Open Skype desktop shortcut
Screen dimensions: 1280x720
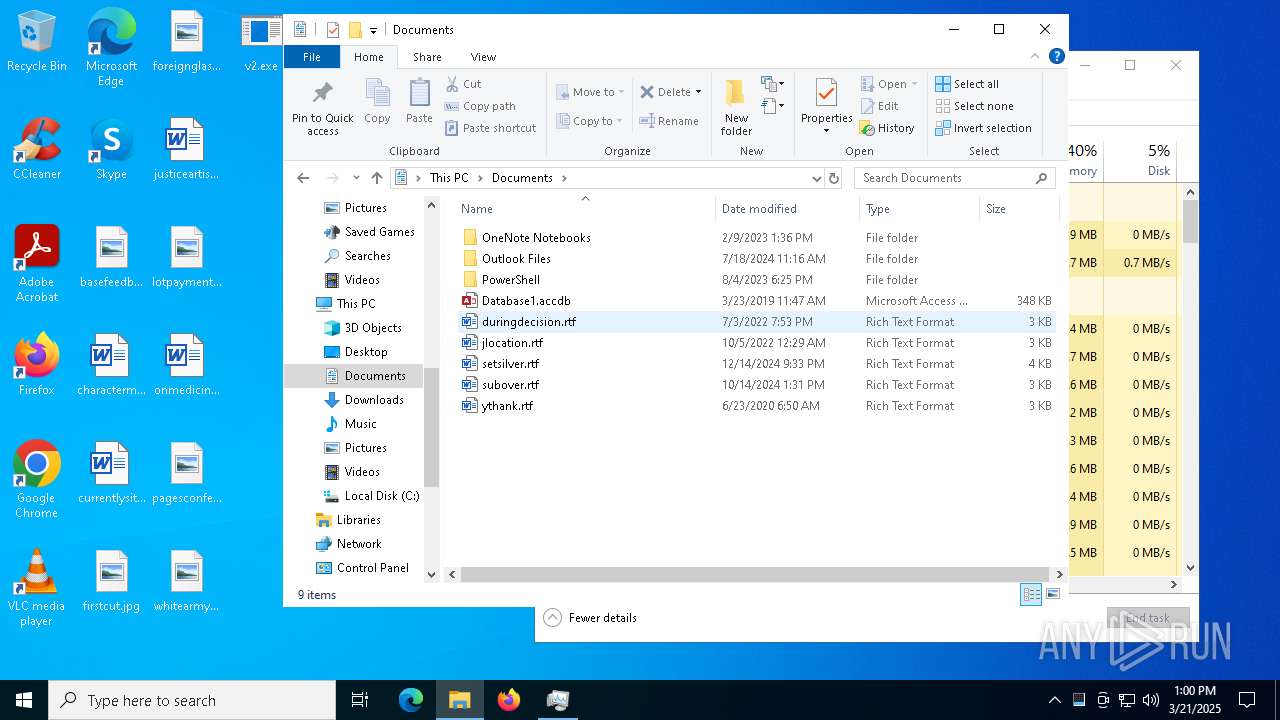[x=111, y=149]
